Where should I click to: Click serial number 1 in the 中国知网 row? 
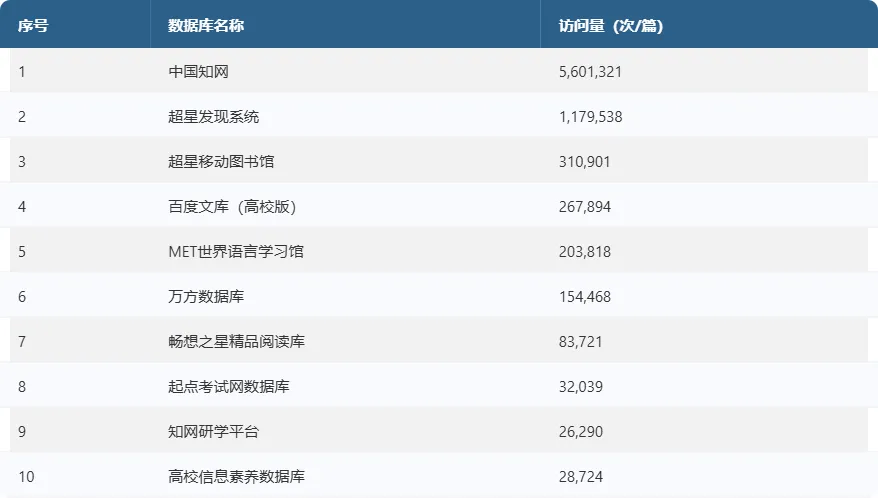click(x=22, y=72)
